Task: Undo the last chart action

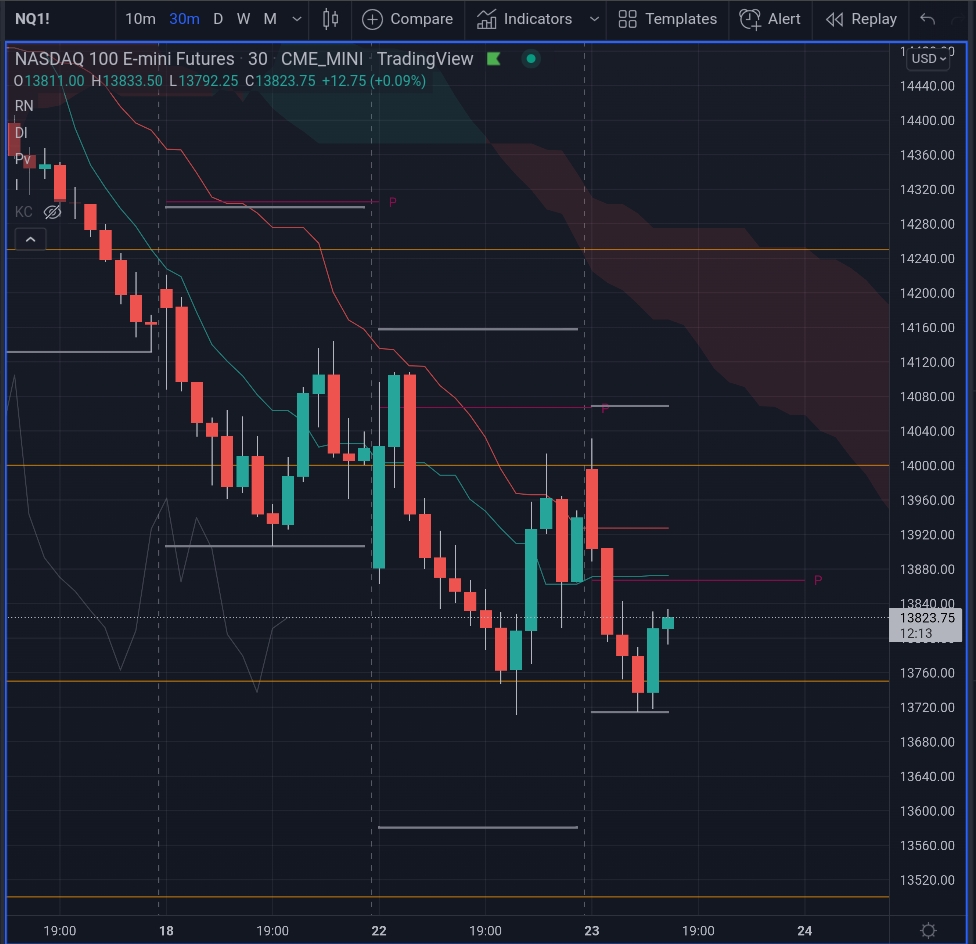Action: pos(927,19)
